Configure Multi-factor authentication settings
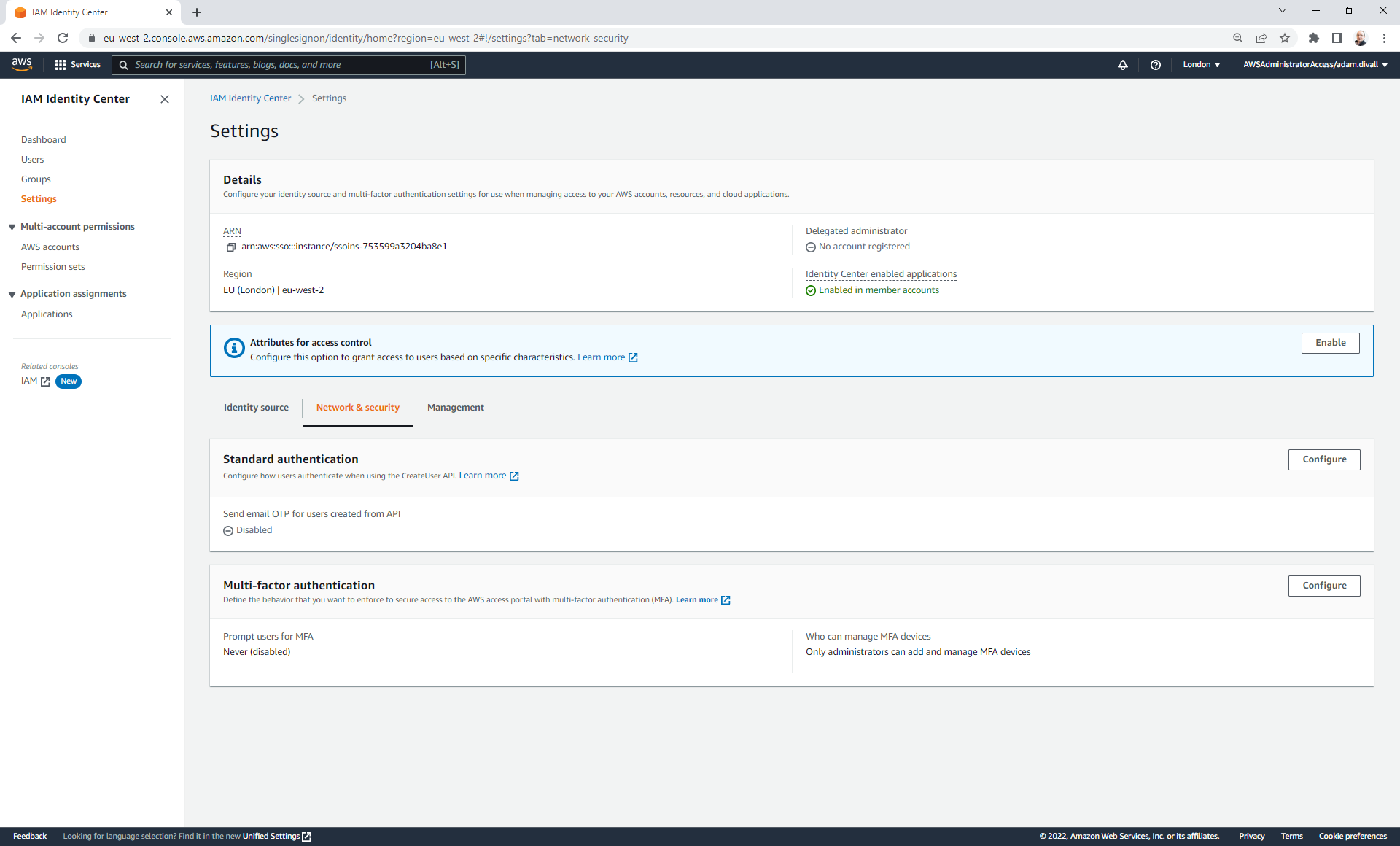Screen dimensions: 1400x846 tap(1324, 586)
